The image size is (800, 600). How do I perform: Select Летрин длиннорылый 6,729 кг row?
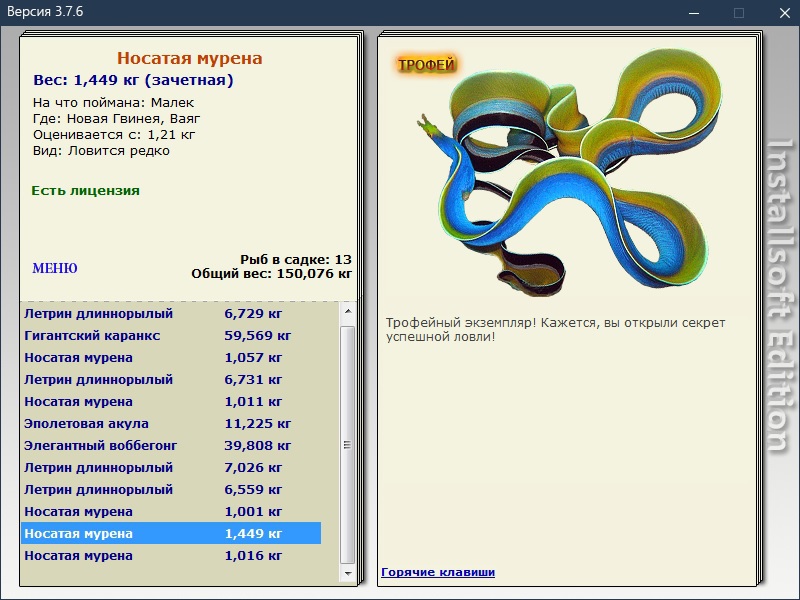(x=171, y=314)
